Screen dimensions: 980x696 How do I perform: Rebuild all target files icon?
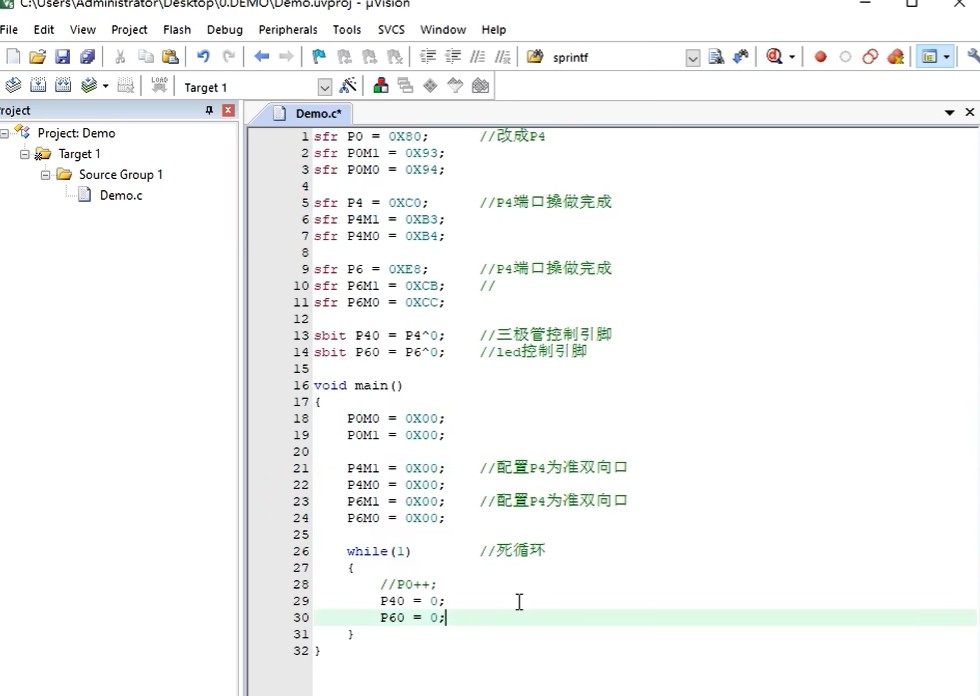tap(63, 86)
